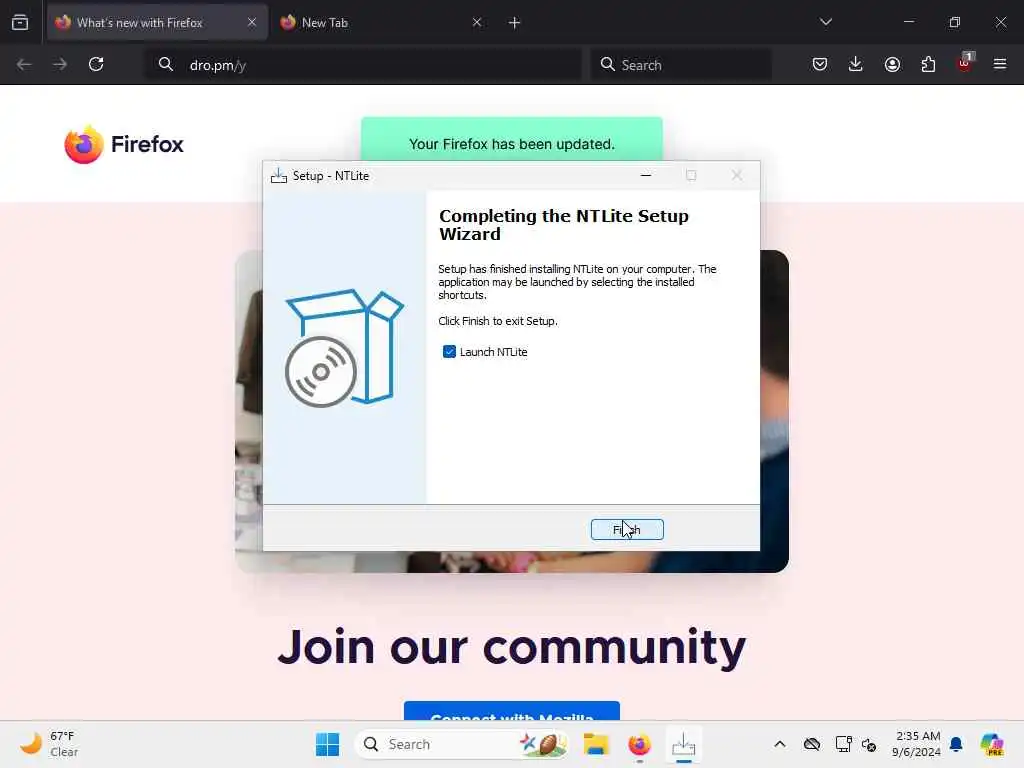
Task: Click the Setup - NTLite title bar icon
Action: pyautogui.click(x=279, y=176)
